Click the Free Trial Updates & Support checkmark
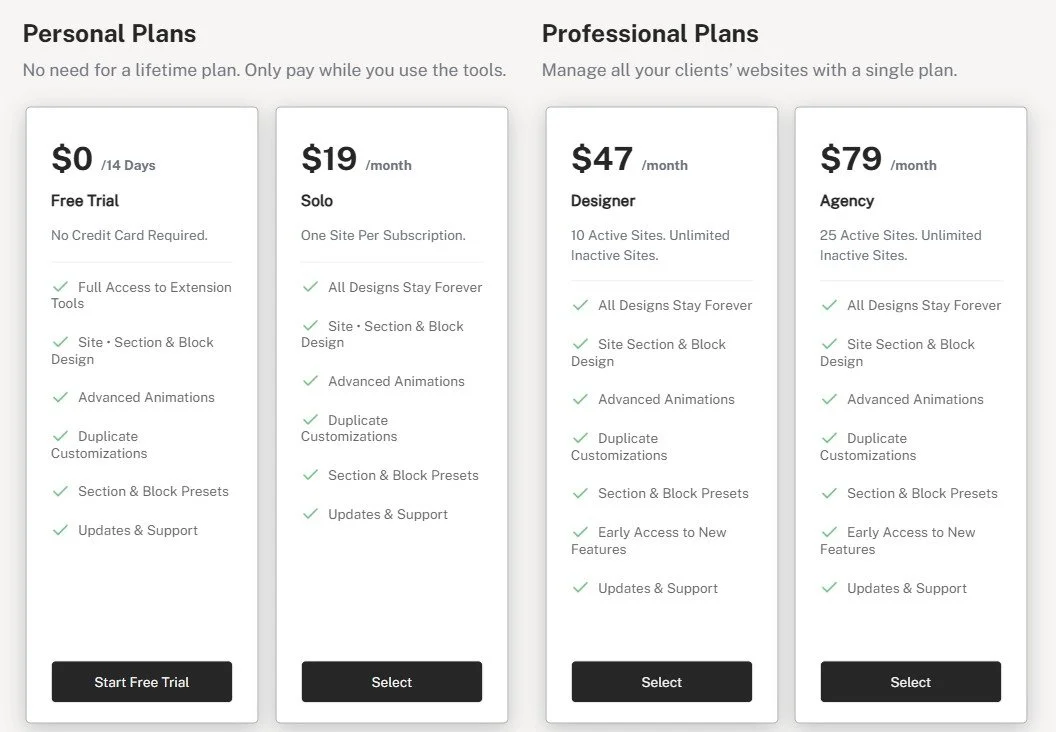Viewport: 1056px width, 732px height. pos(61,530)
